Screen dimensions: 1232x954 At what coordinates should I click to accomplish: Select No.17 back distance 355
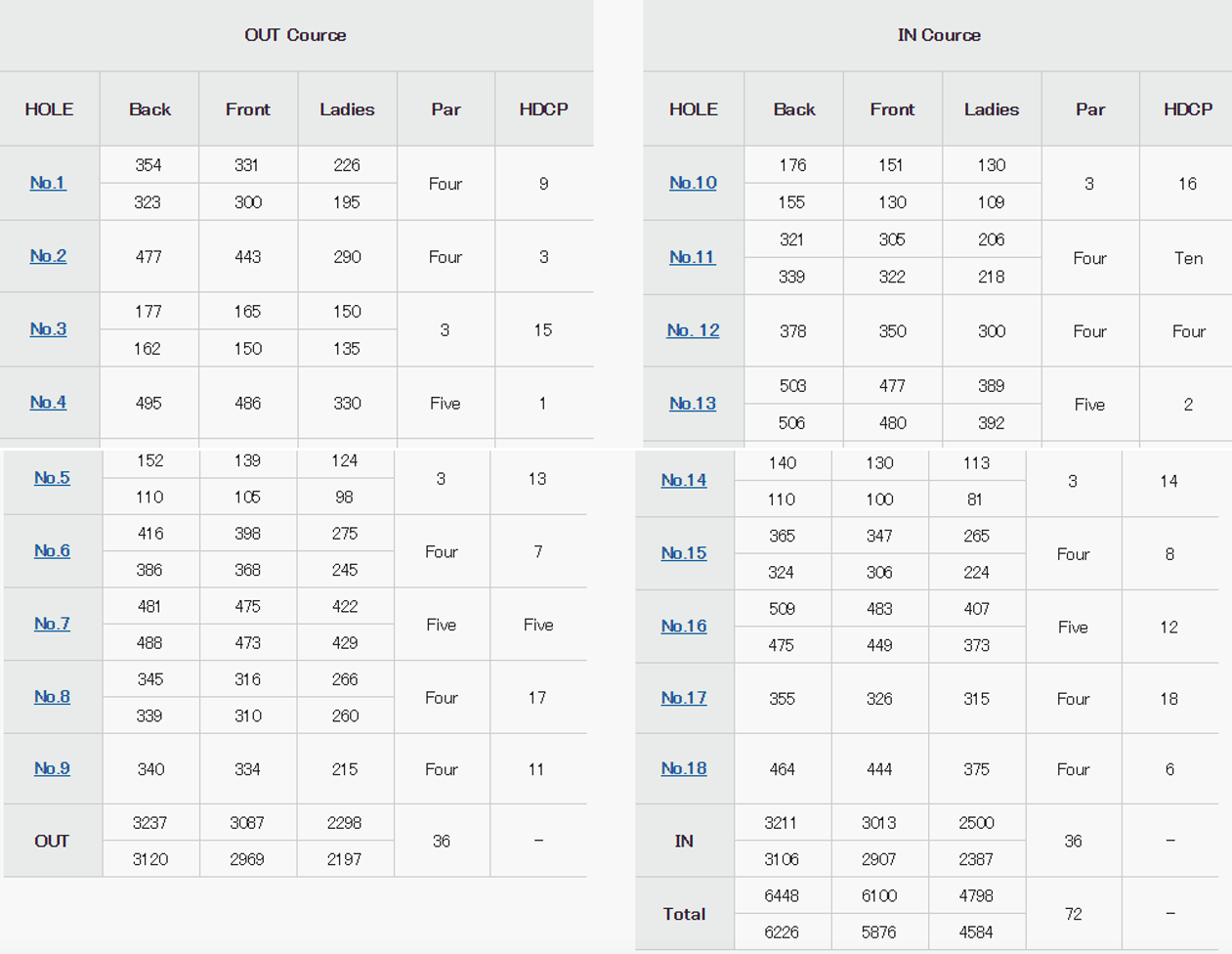pyautogui.click(x=782, y=699)
